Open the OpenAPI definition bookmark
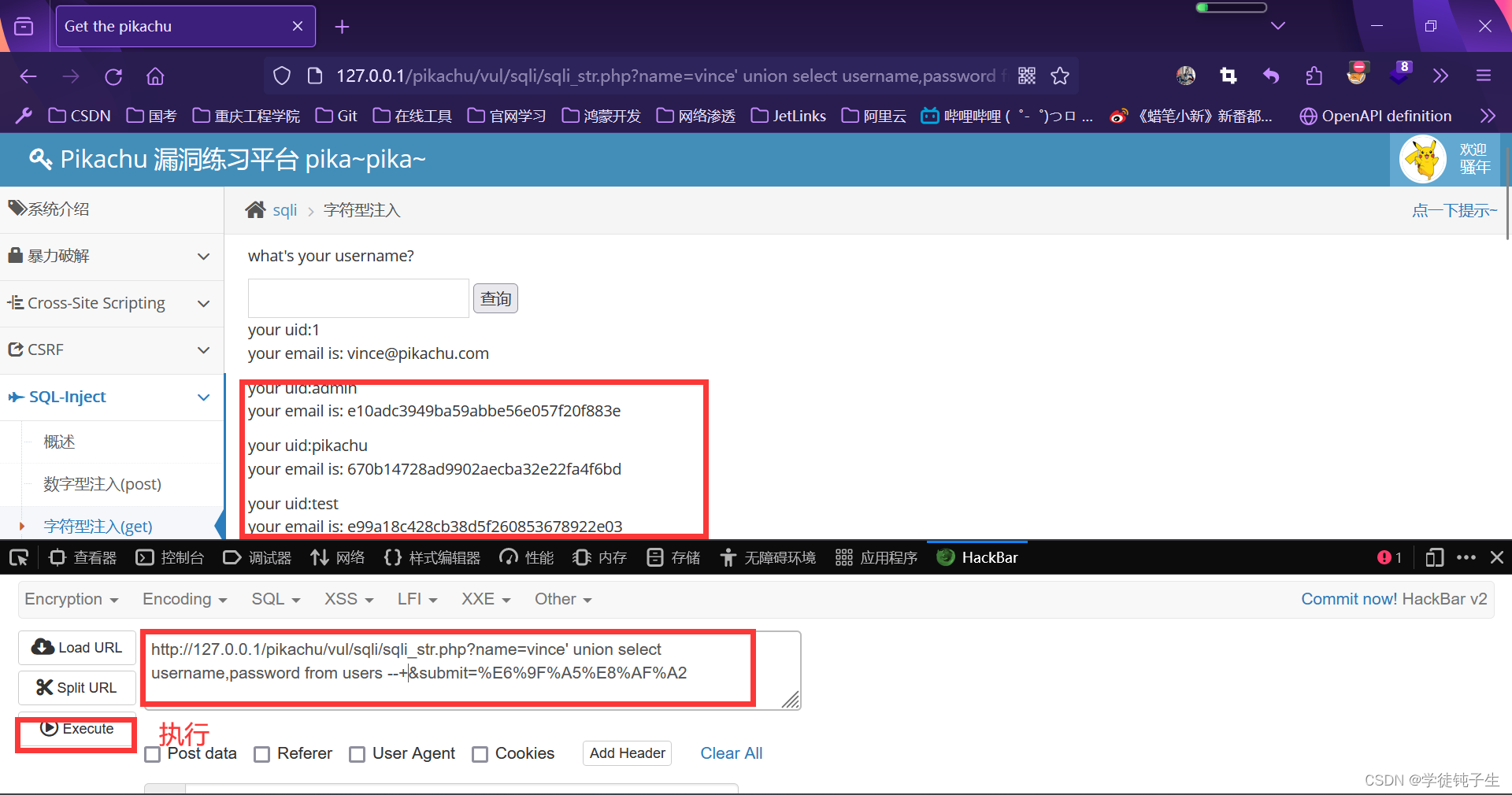 [x=1376, y=116]
